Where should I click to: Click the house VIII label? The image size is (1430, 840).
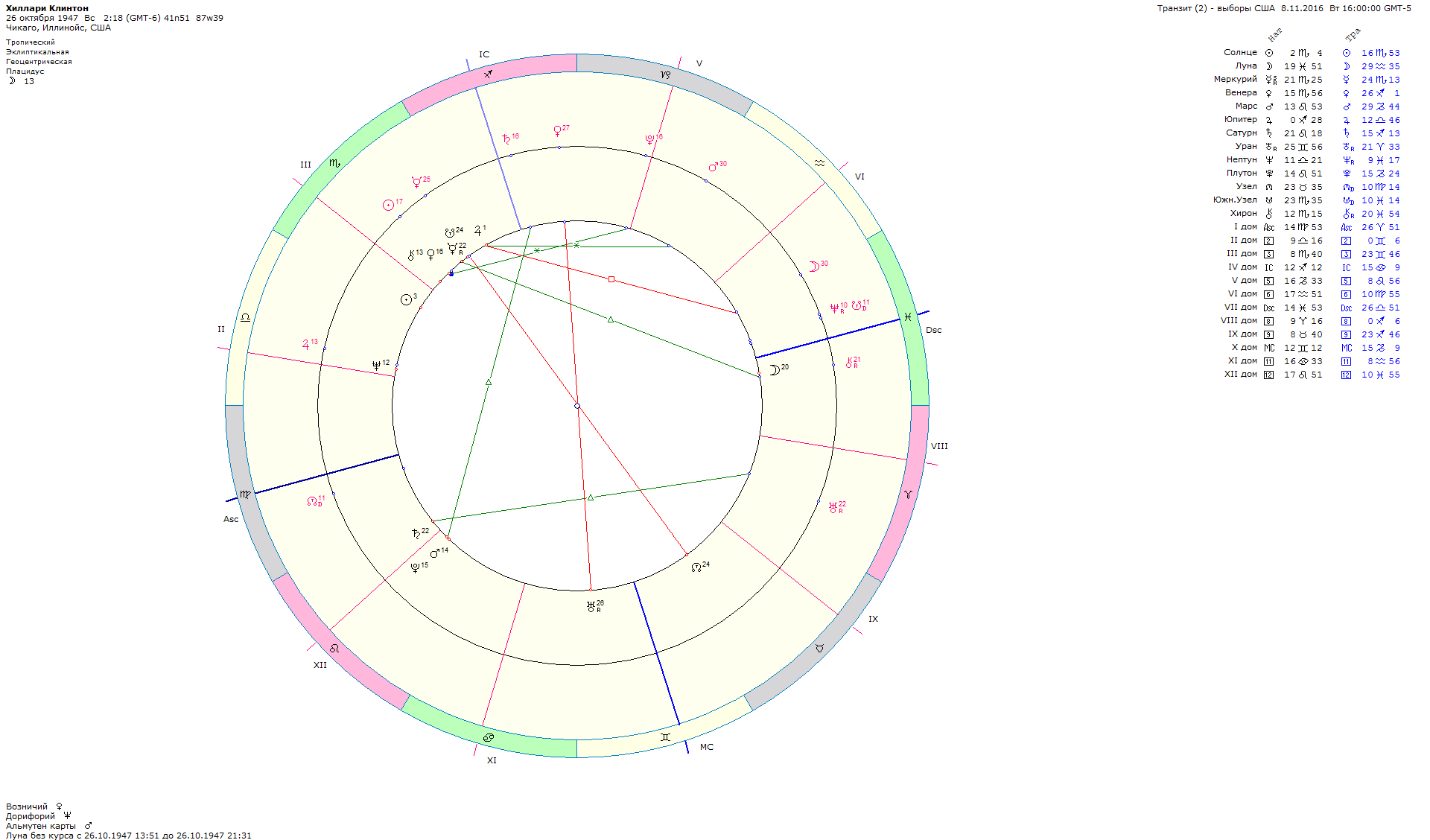(x=939, y=446)
